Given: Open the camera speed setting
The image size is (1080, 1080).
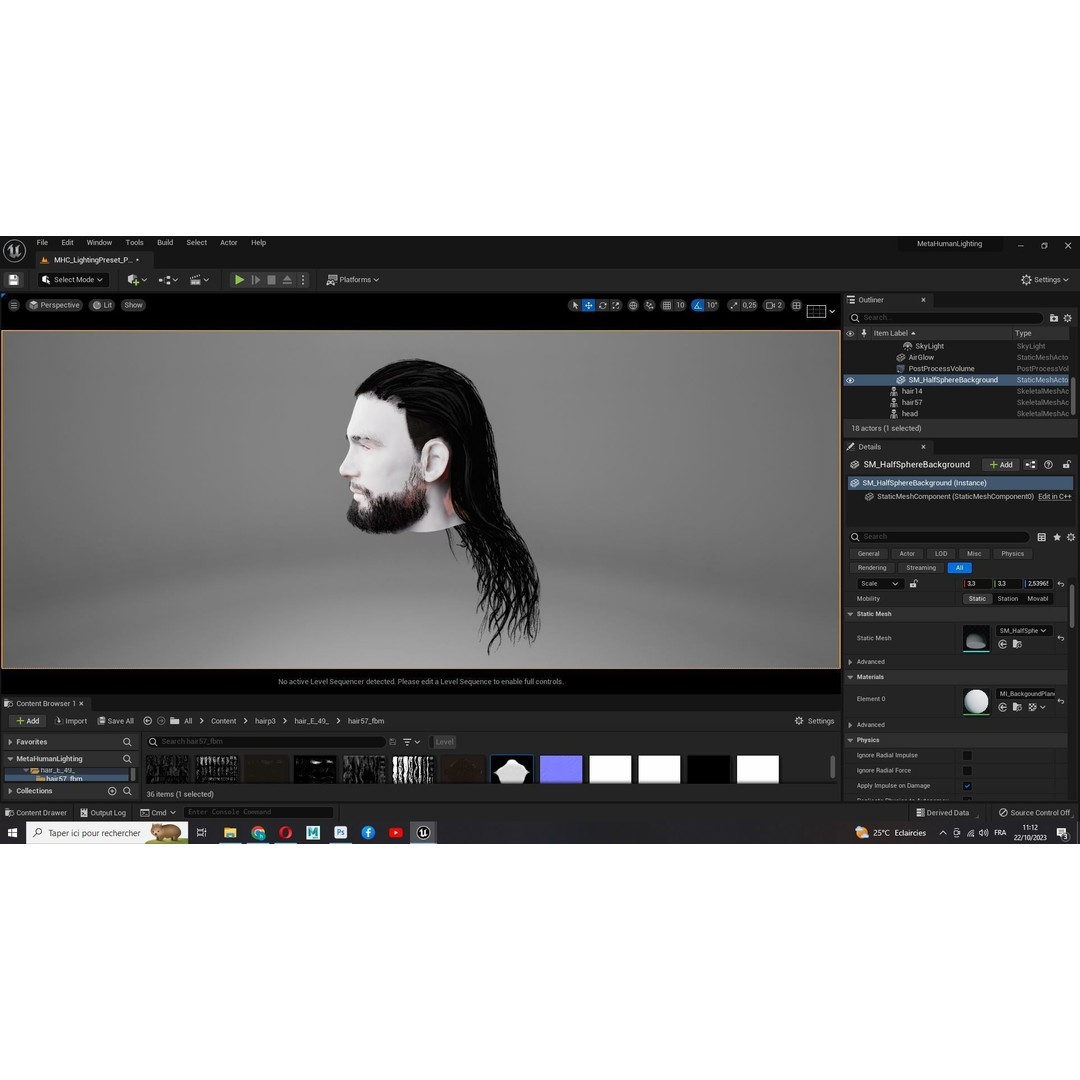Looking at the screenshot, I should click(774, 305).
